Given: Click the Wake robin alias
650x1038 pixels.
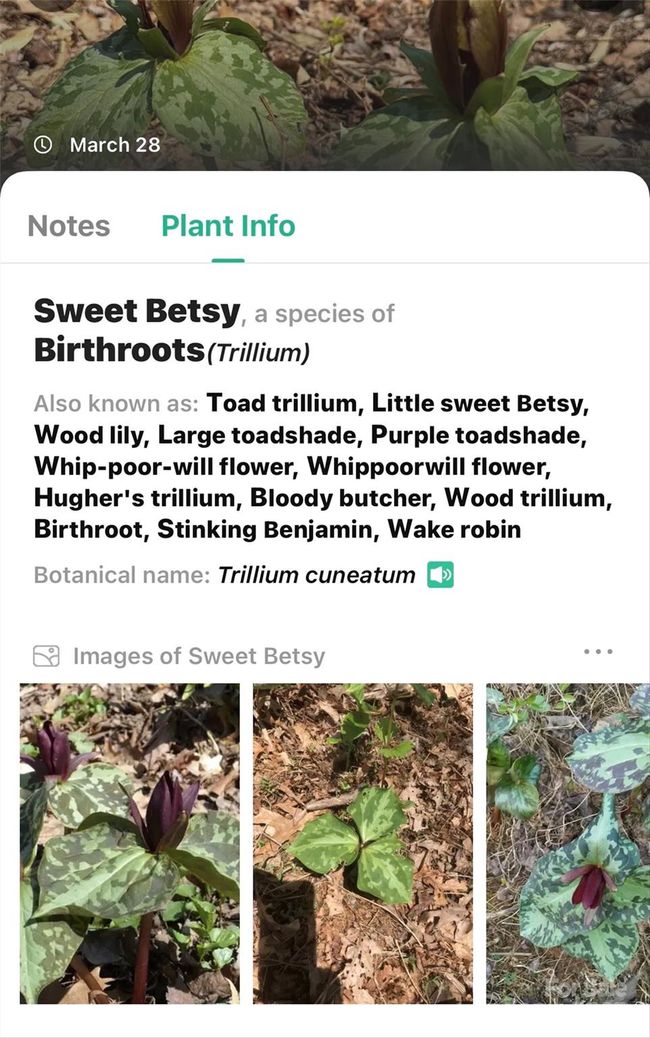Looking at the screenshot, I should 454,529.
